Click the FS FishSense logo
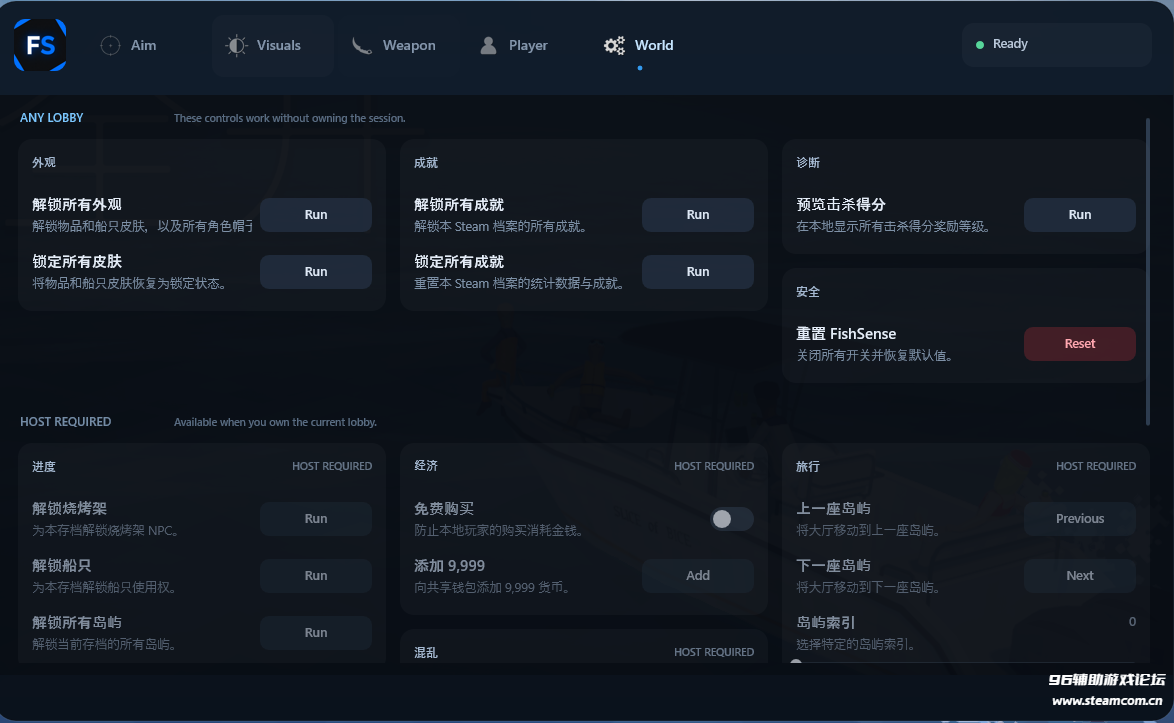The width and height of the screenshot is (1174, 723). [40, 45]
